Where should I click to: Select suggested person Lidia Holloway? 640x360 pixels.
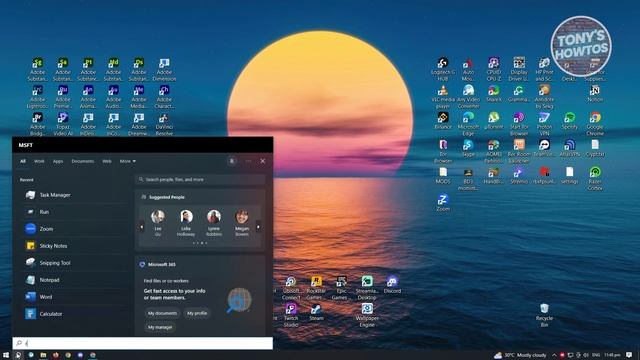pyautogui.click(x=186, y=223)
